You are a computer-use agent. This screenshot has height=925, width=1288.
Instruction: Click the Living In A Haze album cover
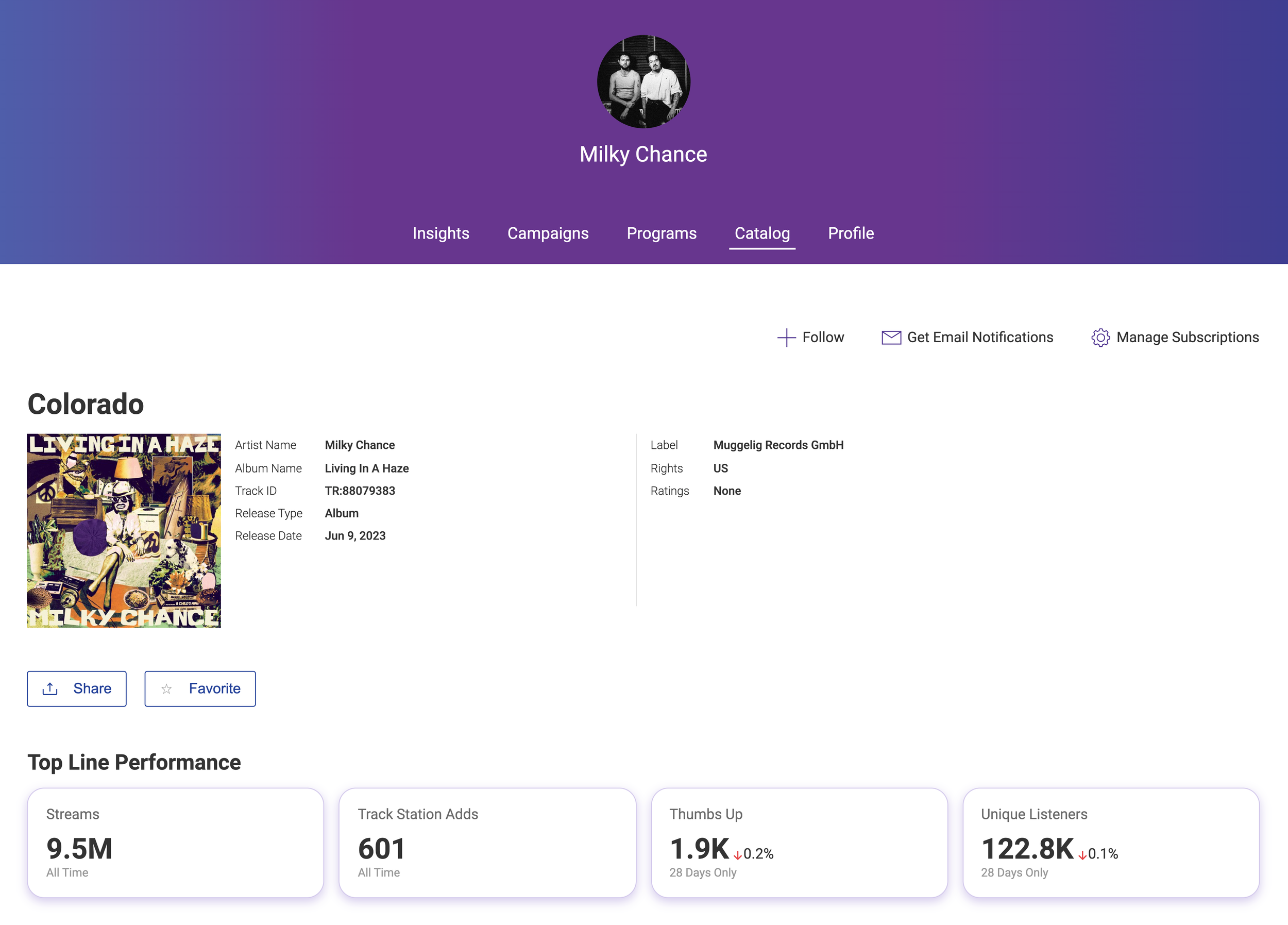pyautogui.click(x=124, y=531)
